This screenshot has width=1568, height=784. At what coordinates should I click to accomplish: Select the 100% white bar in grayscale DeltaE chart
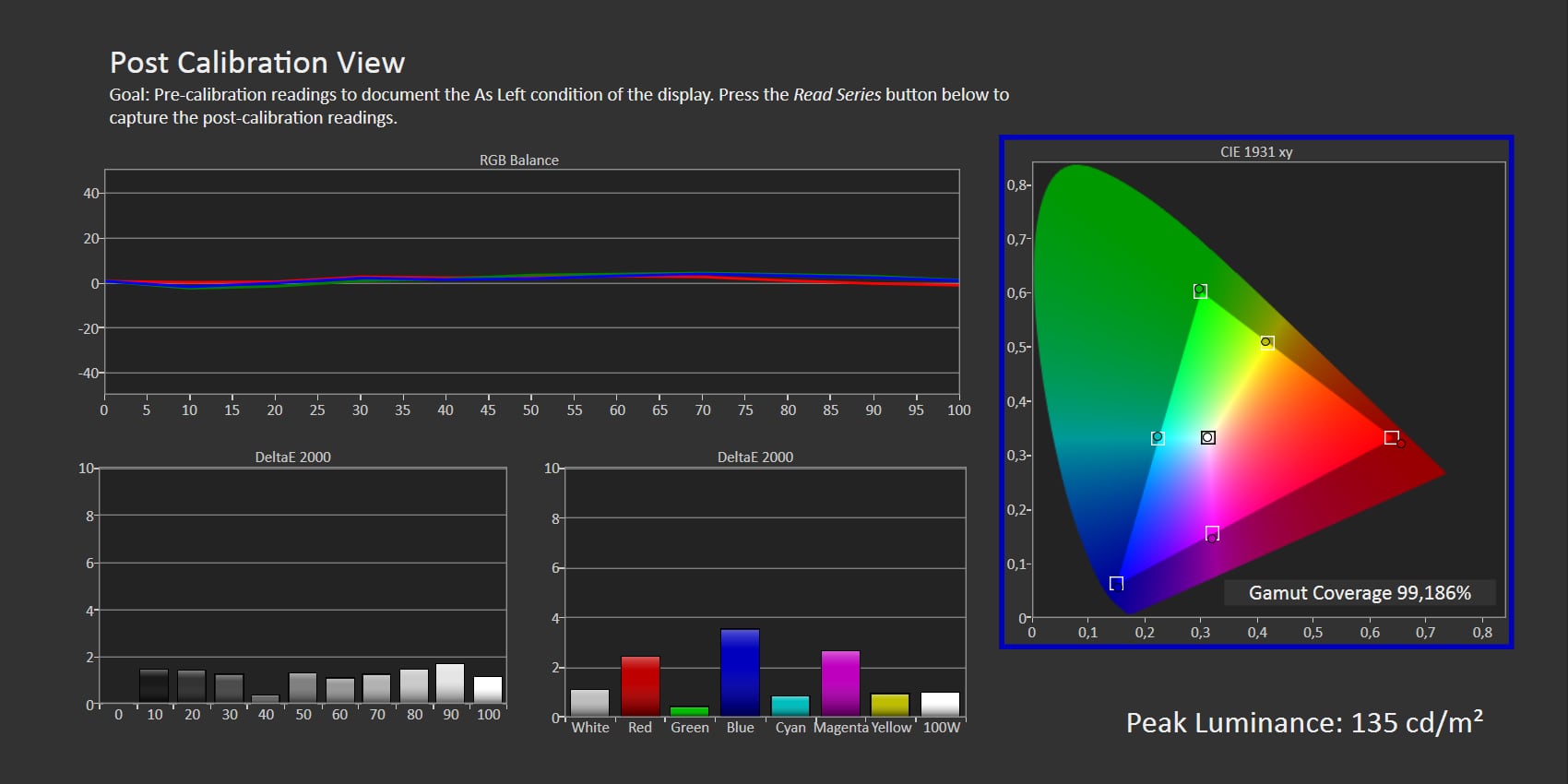(x=488, y=689)
